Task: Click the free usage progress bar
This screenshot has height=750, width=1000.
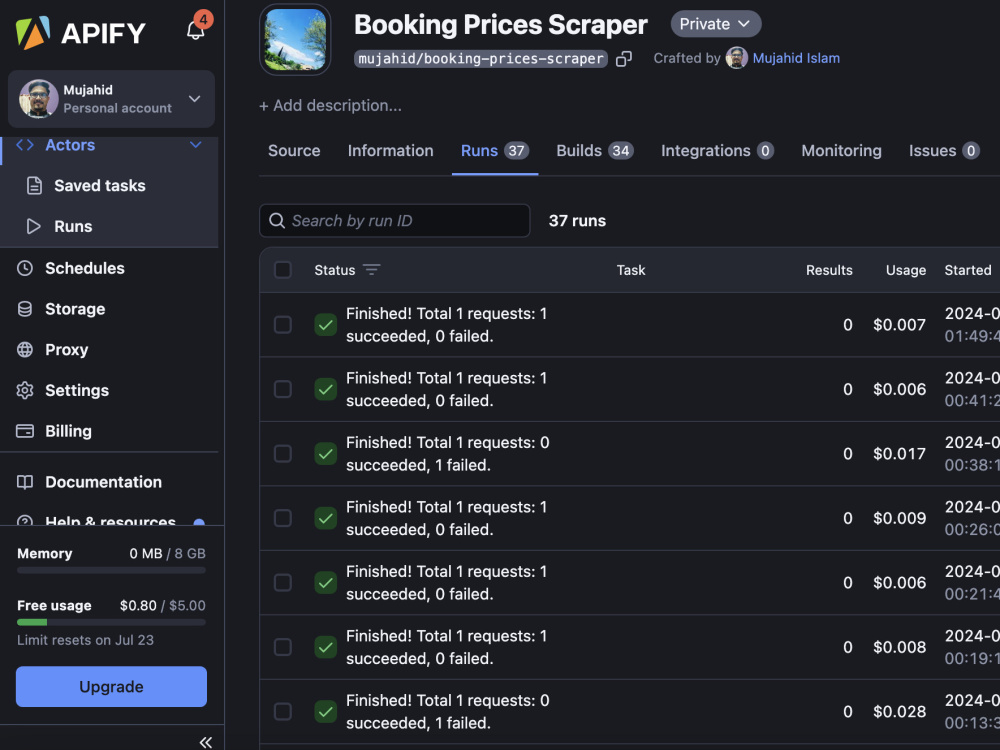Action: click(111, 622)
